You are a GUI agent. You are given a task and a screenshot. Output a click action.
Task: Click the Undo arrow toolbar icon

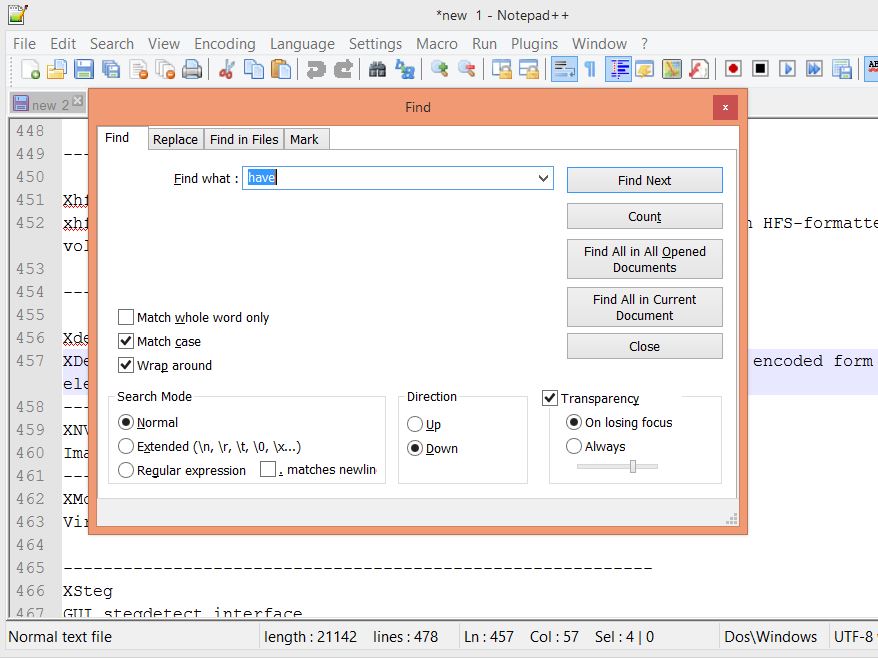click(x=316, y=69)
